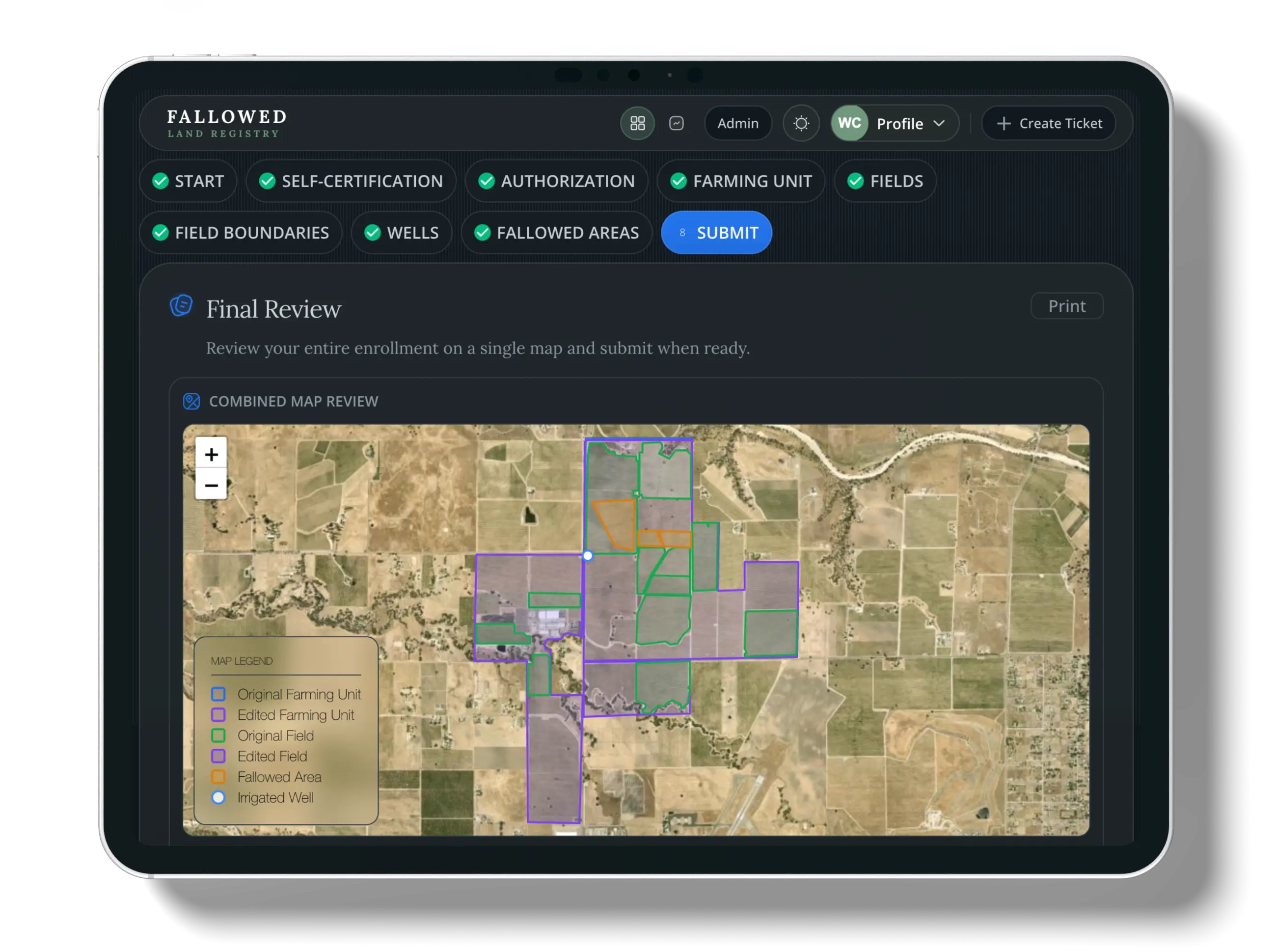Click the Original Field green legend swatch
The height and width of the screenshot is (952, 1276).
coord(218,735)
